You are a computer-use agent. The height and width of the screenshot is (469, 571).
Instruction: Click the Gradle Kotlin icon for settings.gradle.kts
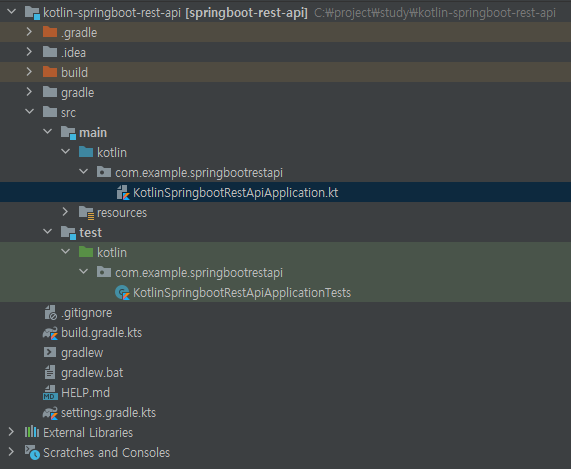50,413
